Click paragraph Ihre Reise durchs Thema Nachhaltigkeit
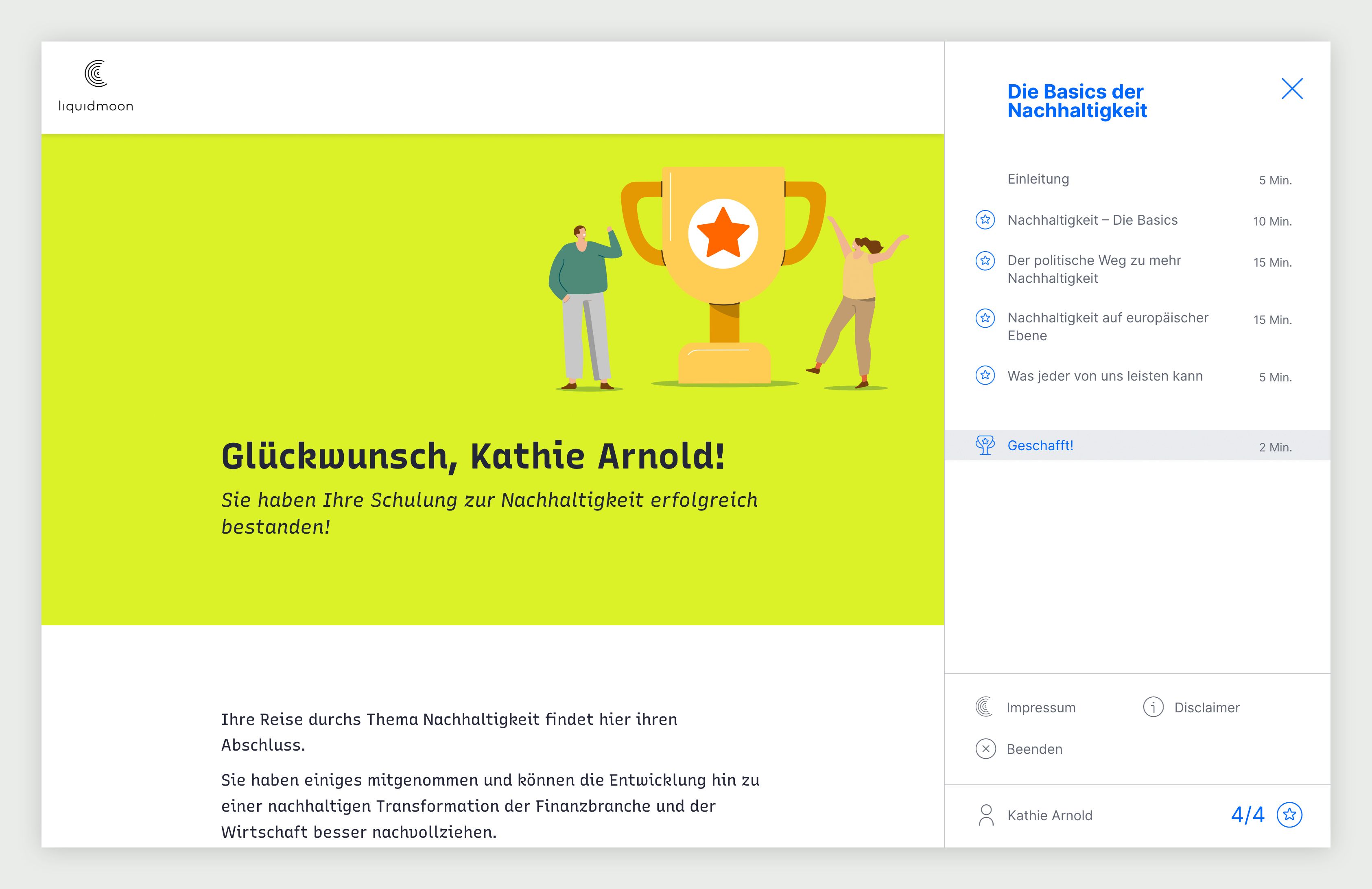Screen dimensions: 1372x889 tap(449, 732)
